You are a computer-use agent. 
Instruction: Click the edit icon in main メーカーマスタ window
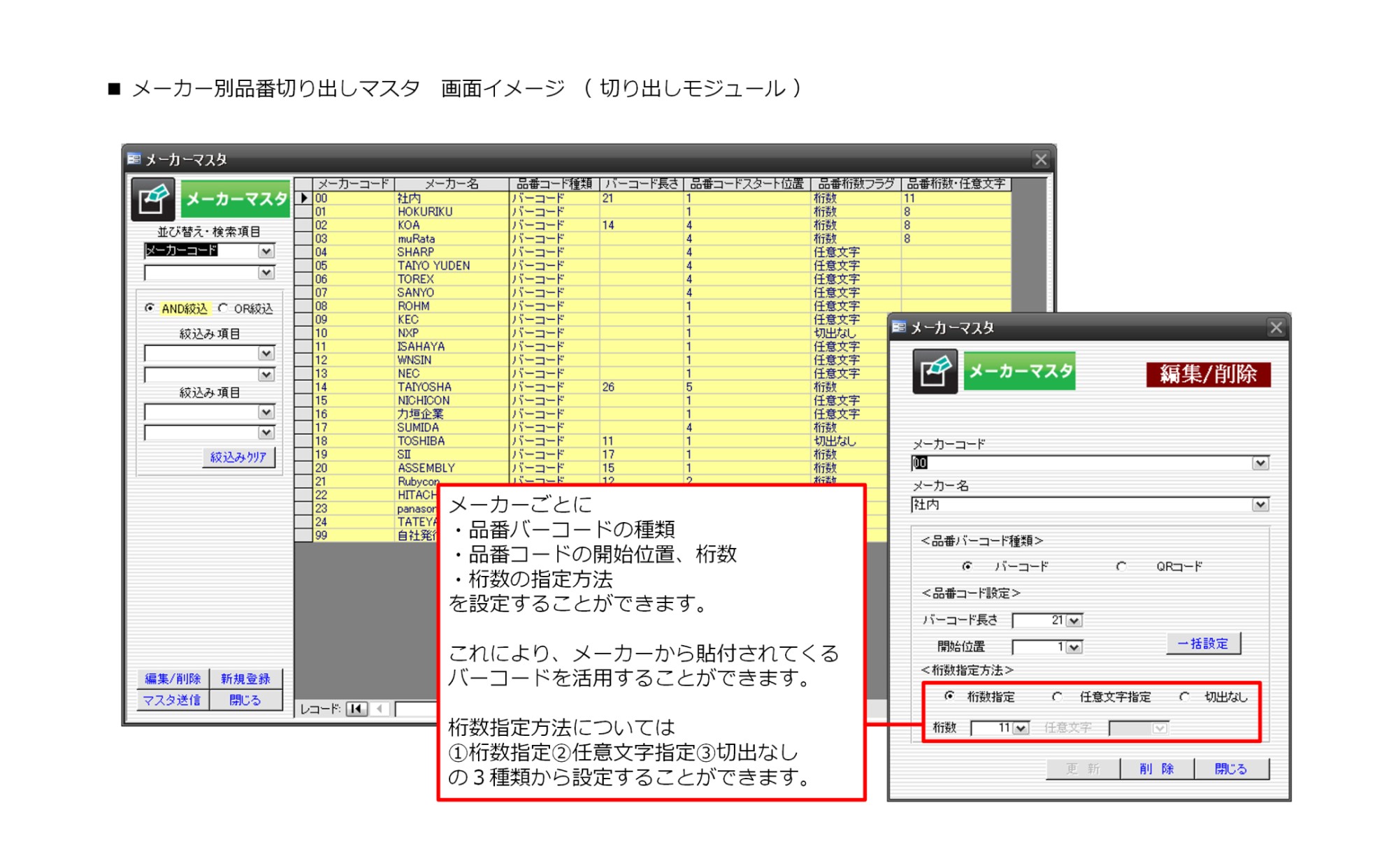pyautogui.click(x=153, y=199)
